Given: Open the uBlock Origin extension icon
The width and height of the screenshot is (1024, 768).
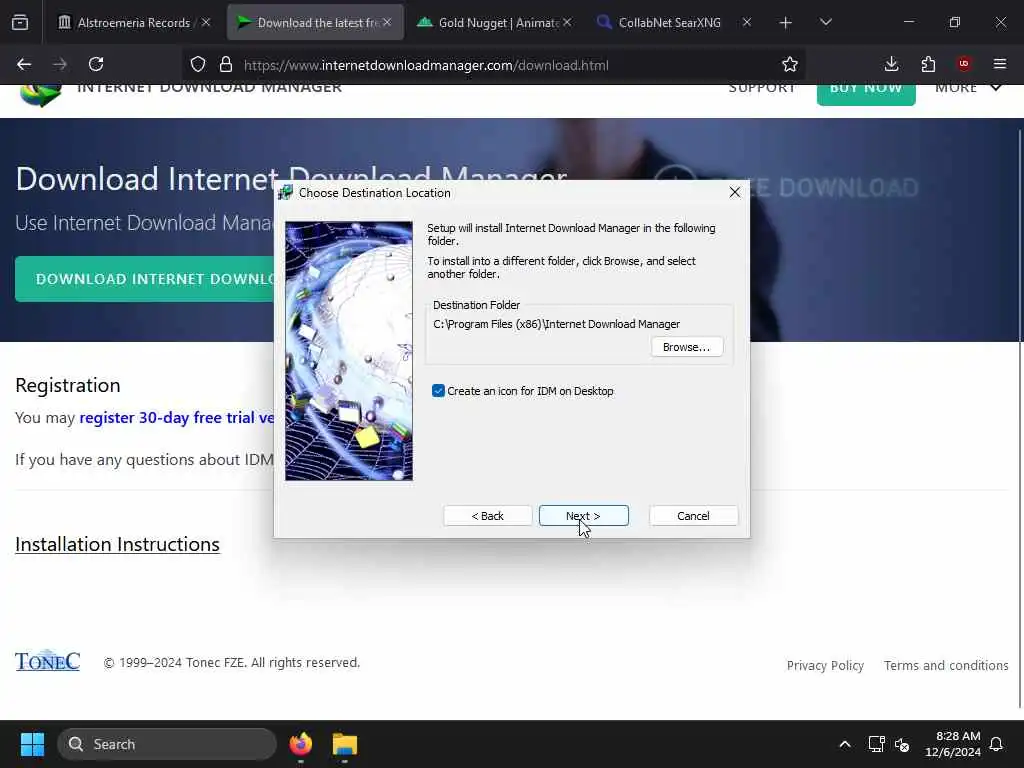Looking at the screenshot, I should [964, 64].
